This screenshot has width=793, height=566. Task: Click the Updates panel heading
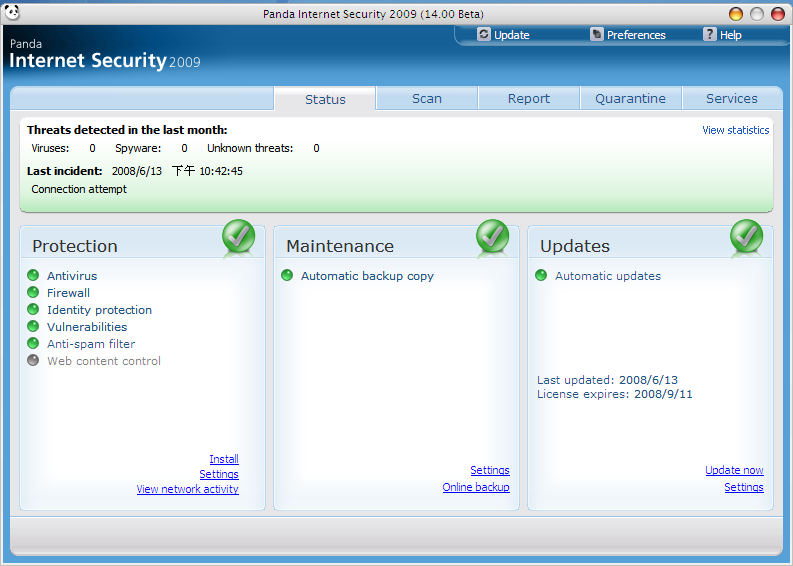pos(575,246)
